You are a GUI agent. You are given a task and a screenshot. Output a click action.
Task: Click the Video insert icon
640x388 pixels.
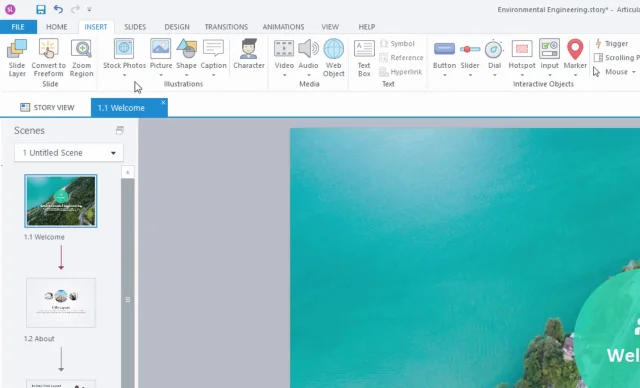pos(284,49)
